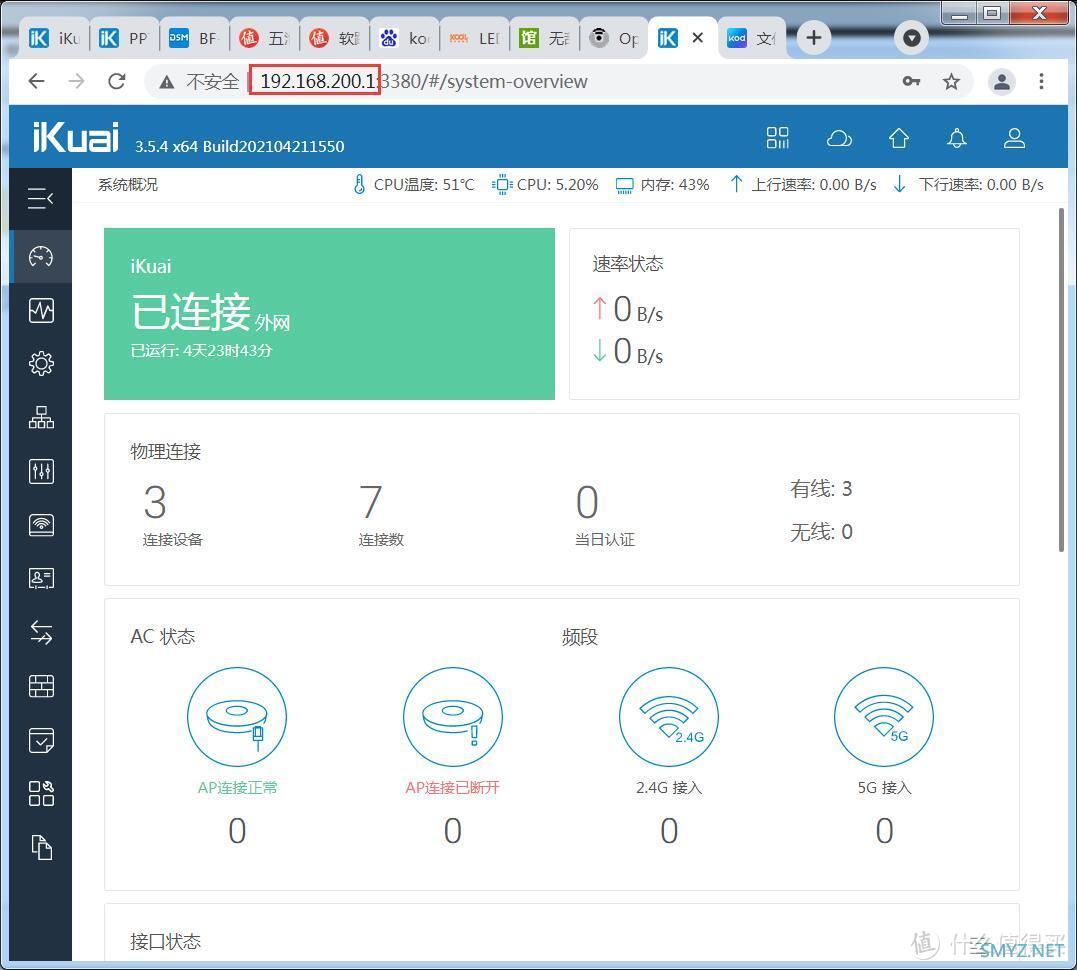The height and width of the screenshot is (970, 1077).
Task: Open user account icon in iKuai header
Action: 1014,138
